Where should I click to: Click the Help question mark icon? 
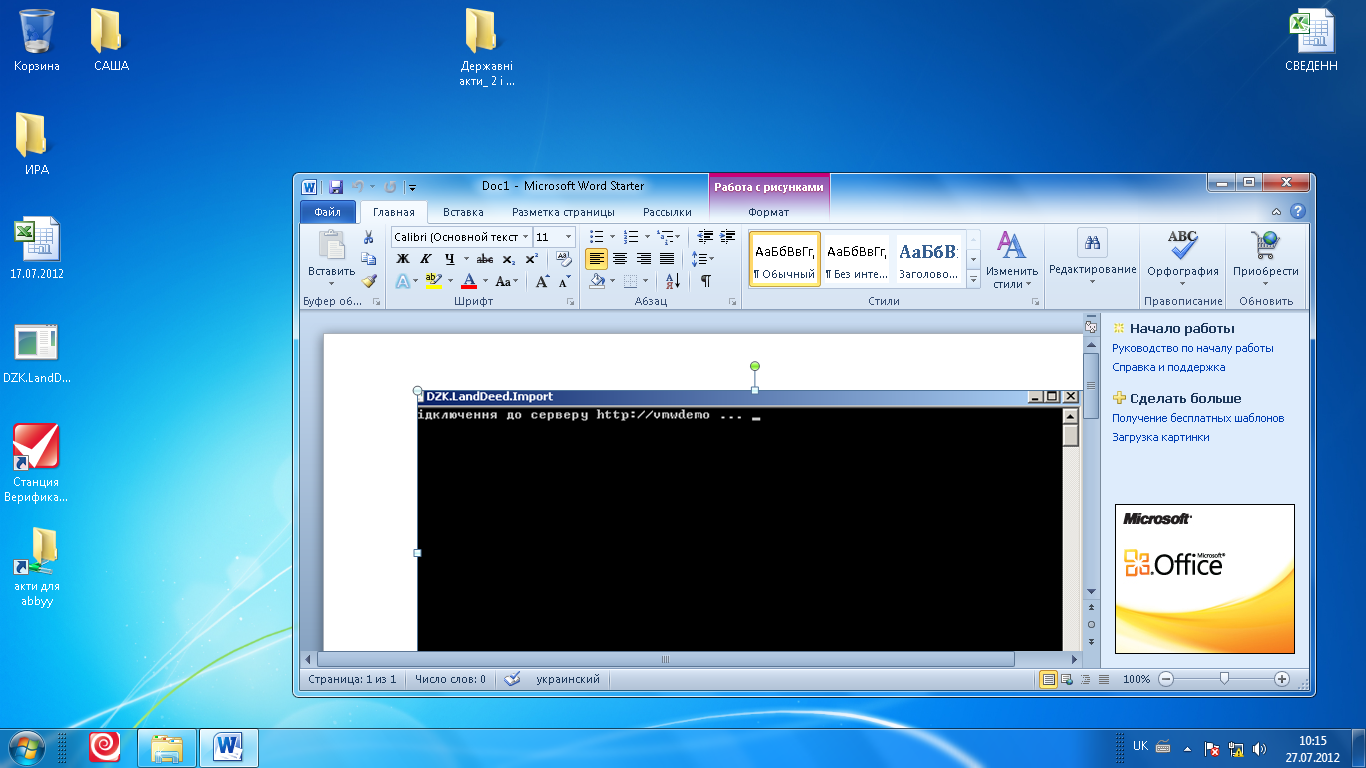[x=1298, y=212]
